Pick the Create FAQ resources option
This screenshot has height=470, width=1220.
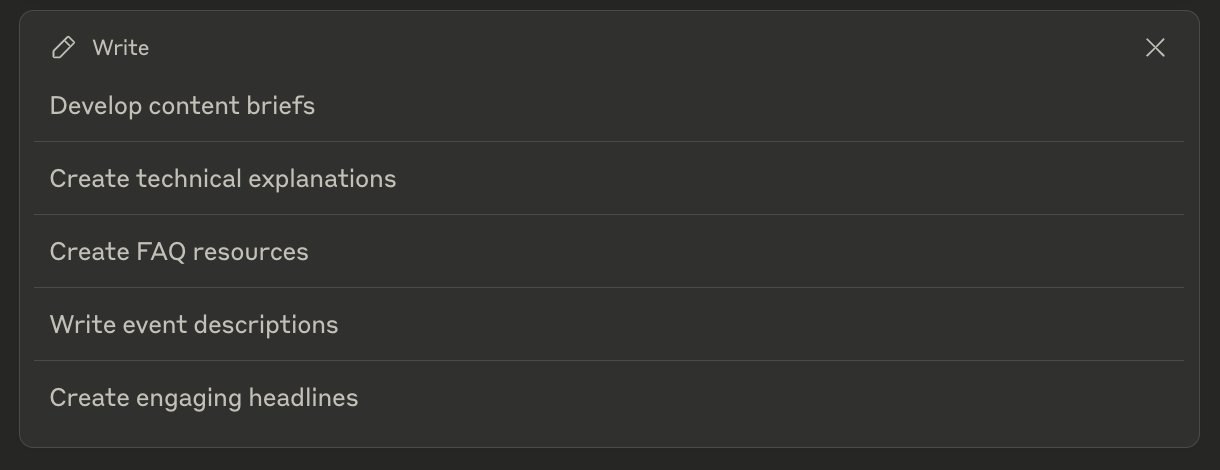coord(609,252)
